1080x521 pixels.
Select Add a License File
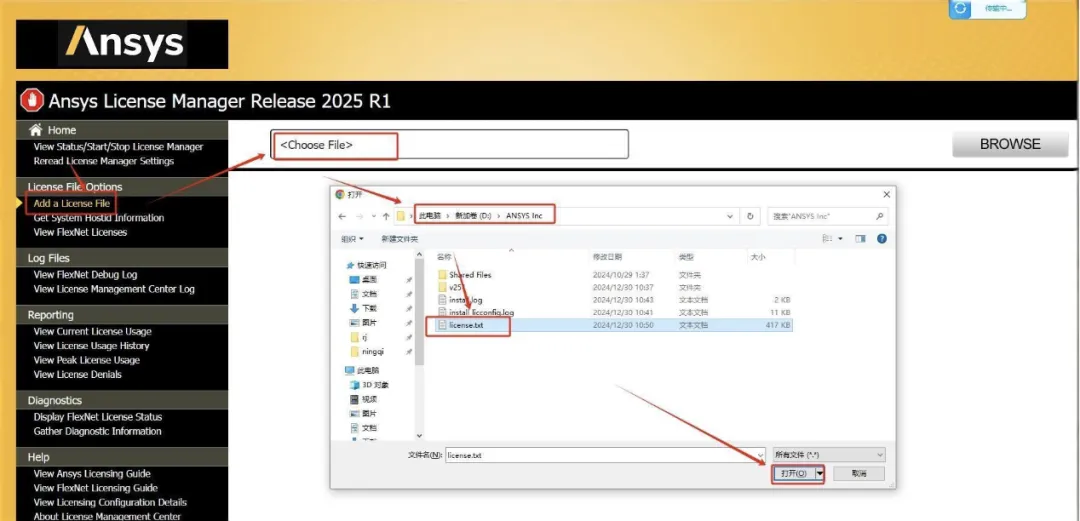[x=72, y=203]
